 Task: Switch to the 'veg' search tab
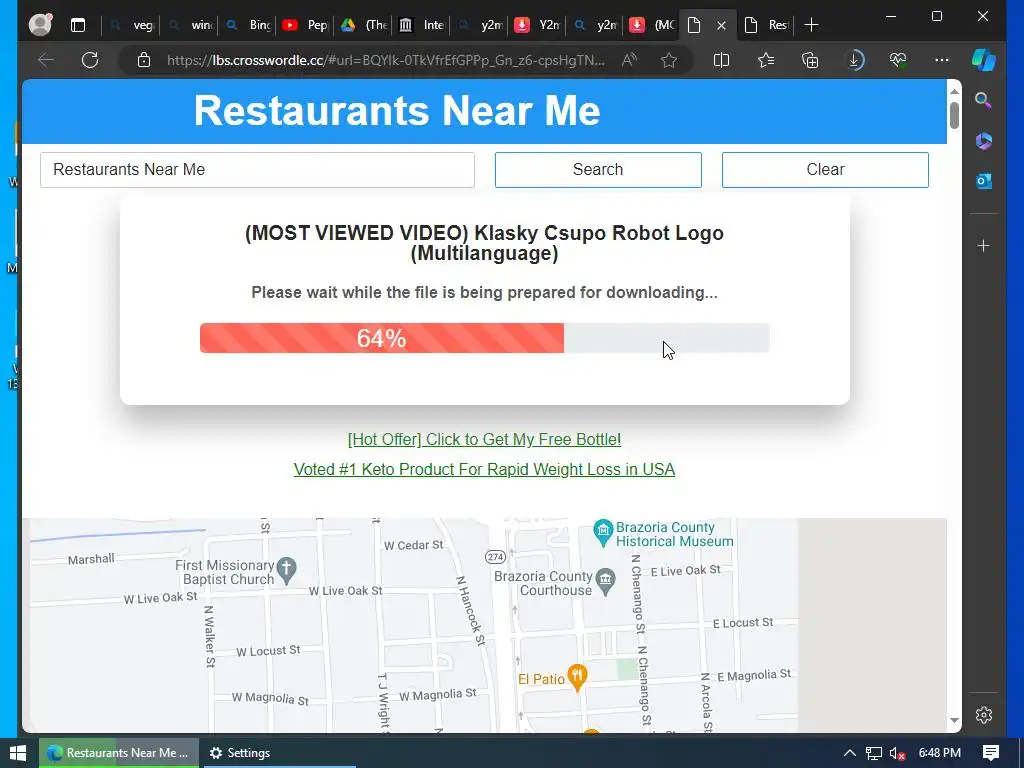pos(131,25)
